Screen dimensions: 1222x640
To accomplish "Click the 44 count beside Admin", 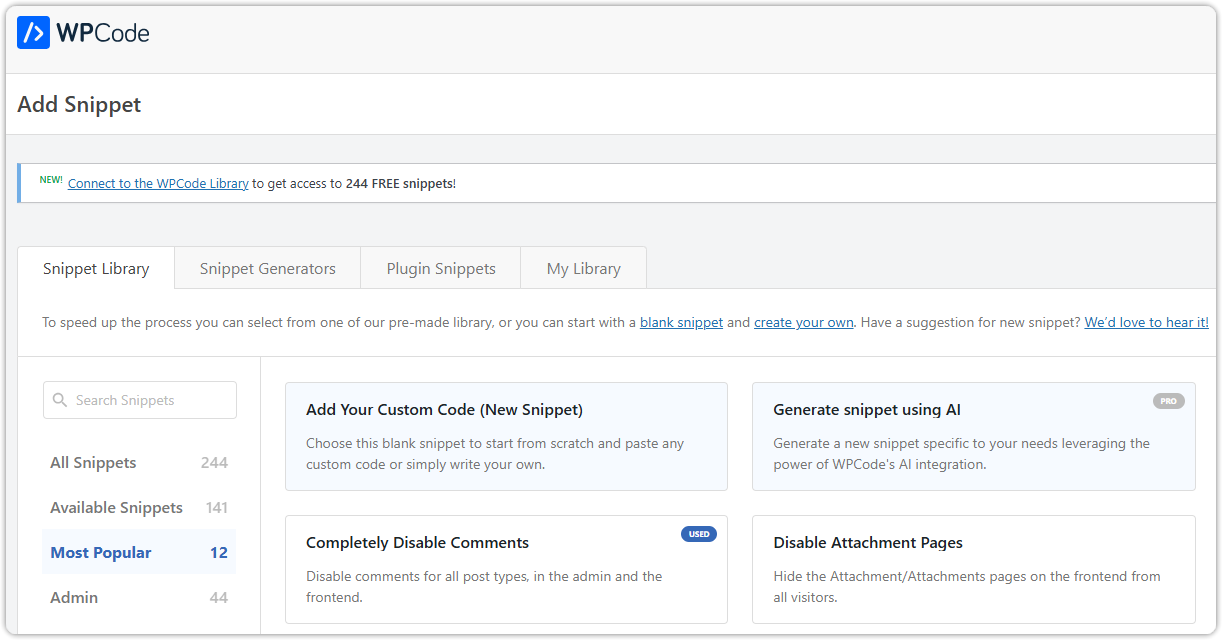I will [219, 597].
